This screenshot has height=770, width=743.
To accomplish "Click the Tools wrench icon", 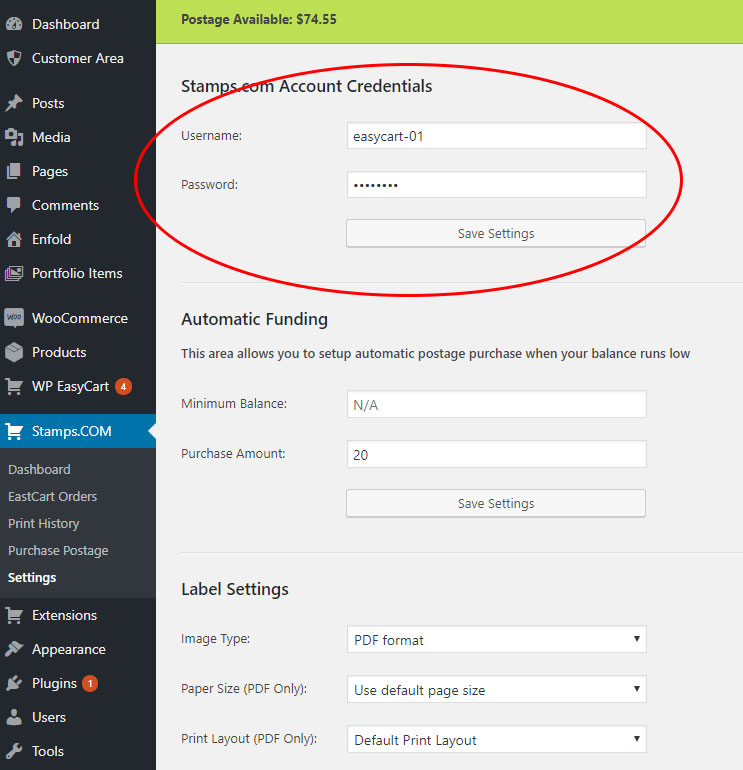I will click(x=14, y=751).
